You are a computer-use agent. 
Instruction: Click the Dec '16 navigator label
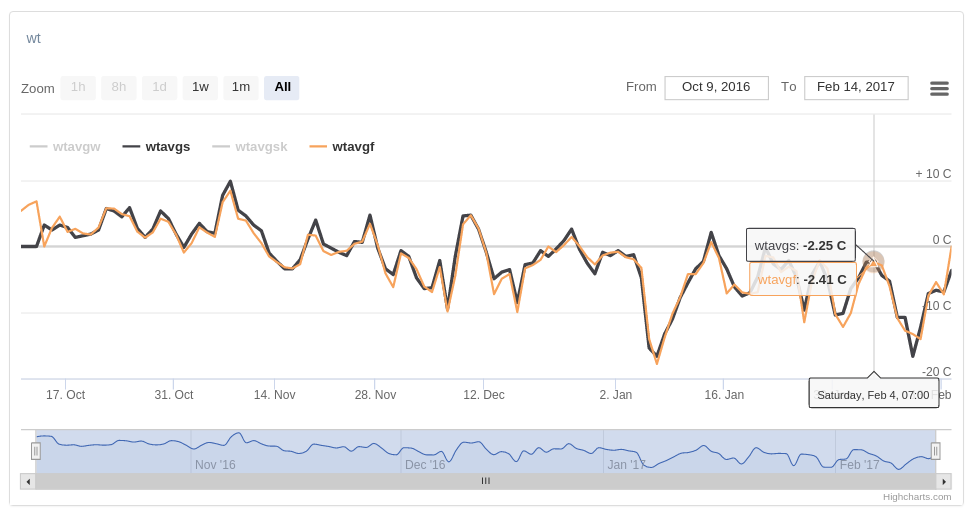click(x=425, y=465)
